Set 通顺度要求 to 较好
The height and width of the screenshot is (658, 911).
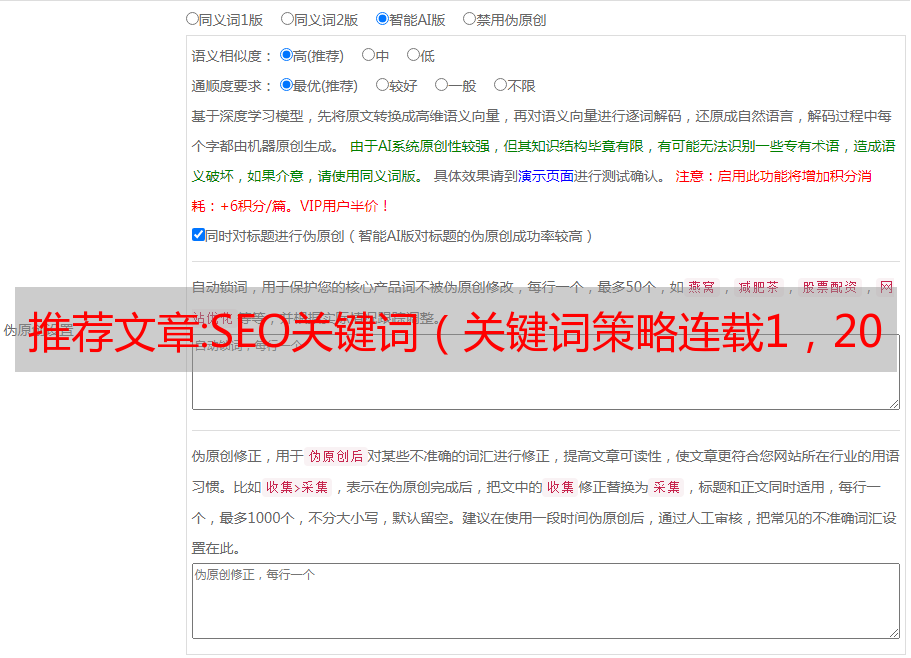[382, 85]
